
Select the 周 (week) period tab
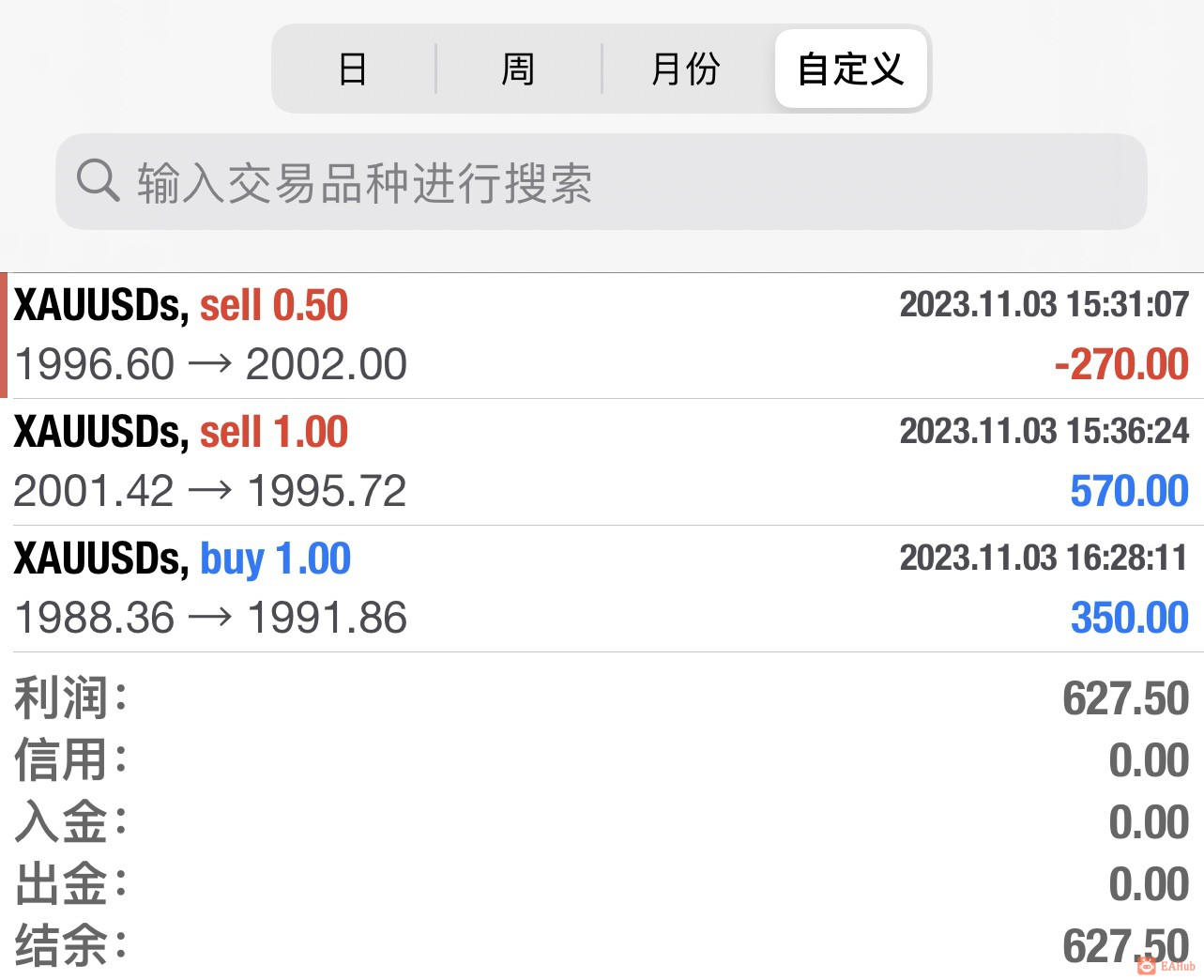click(518, 69)
